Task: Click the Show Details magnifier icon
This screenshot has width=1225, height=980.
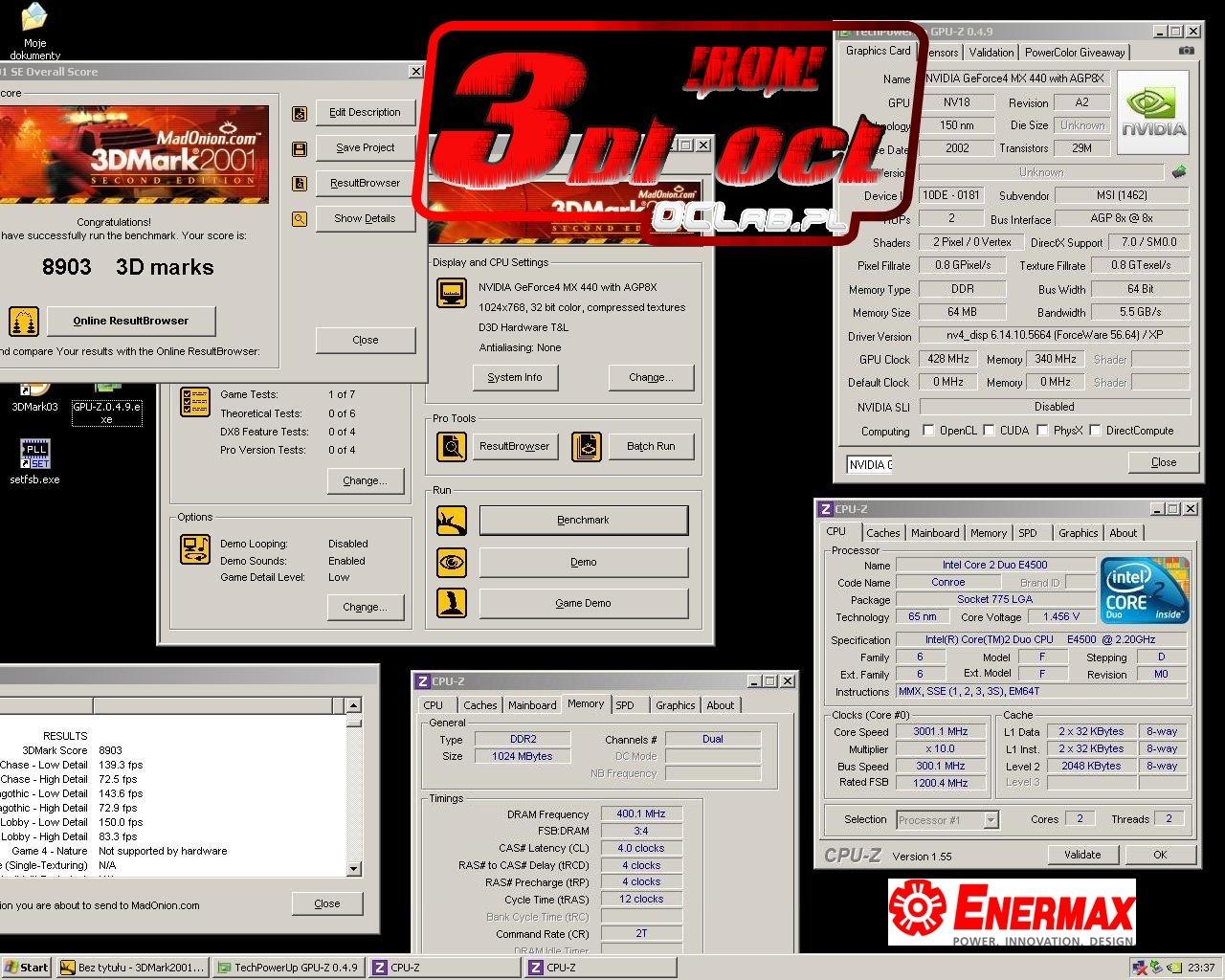Action: 300,219
